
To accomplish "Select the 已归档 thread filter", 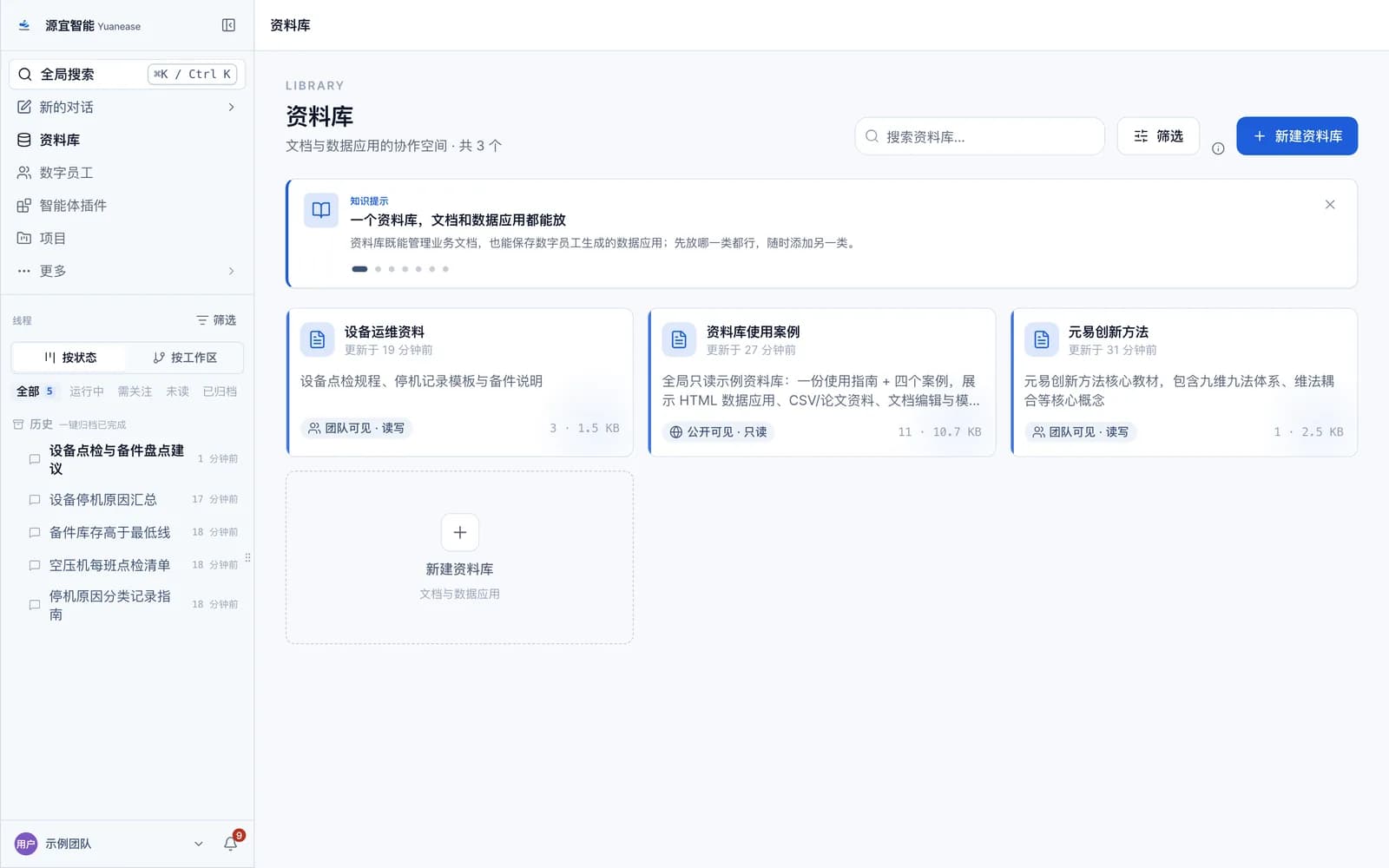I will point(220,391).
